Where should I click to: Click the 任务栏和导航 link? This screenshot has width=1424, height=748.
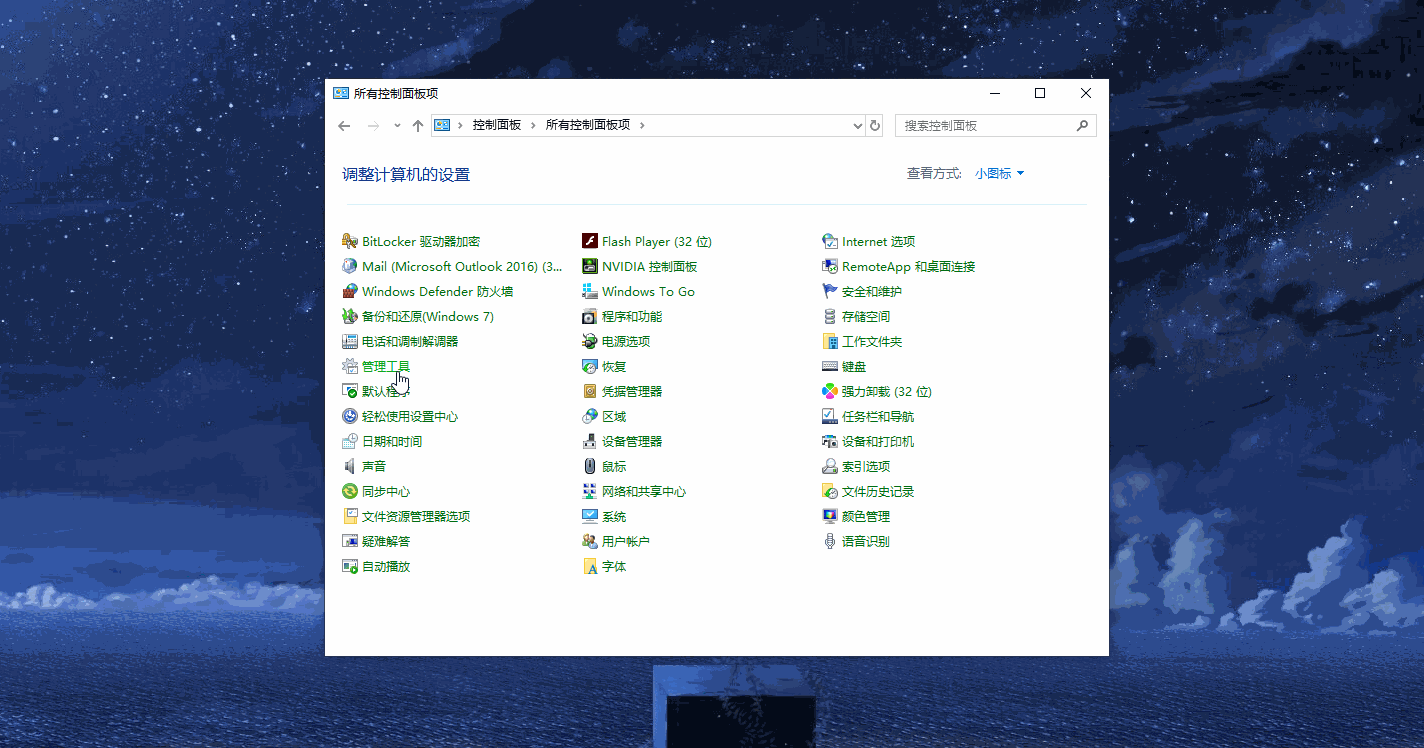pos(878,416)
